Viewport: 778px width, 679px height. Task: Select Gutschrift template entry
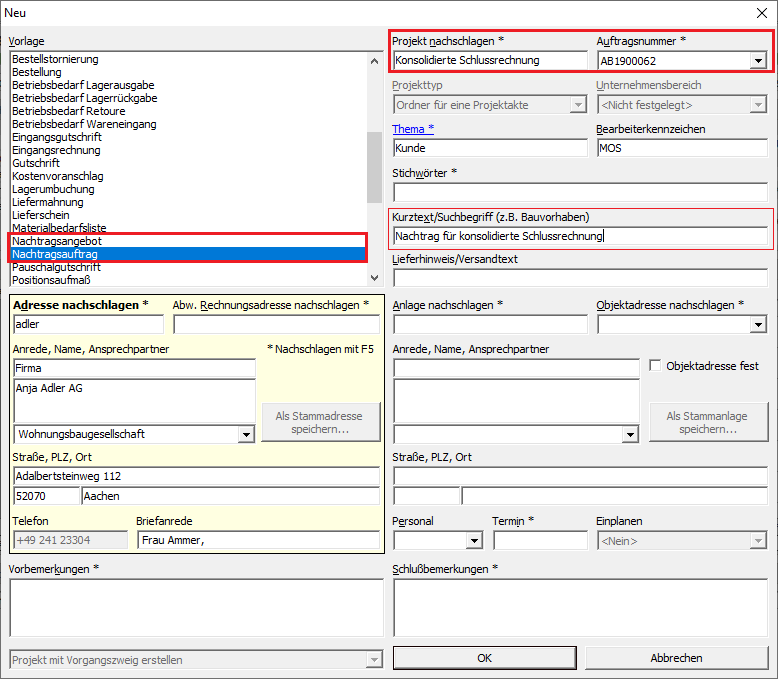(x=36, y=163)
